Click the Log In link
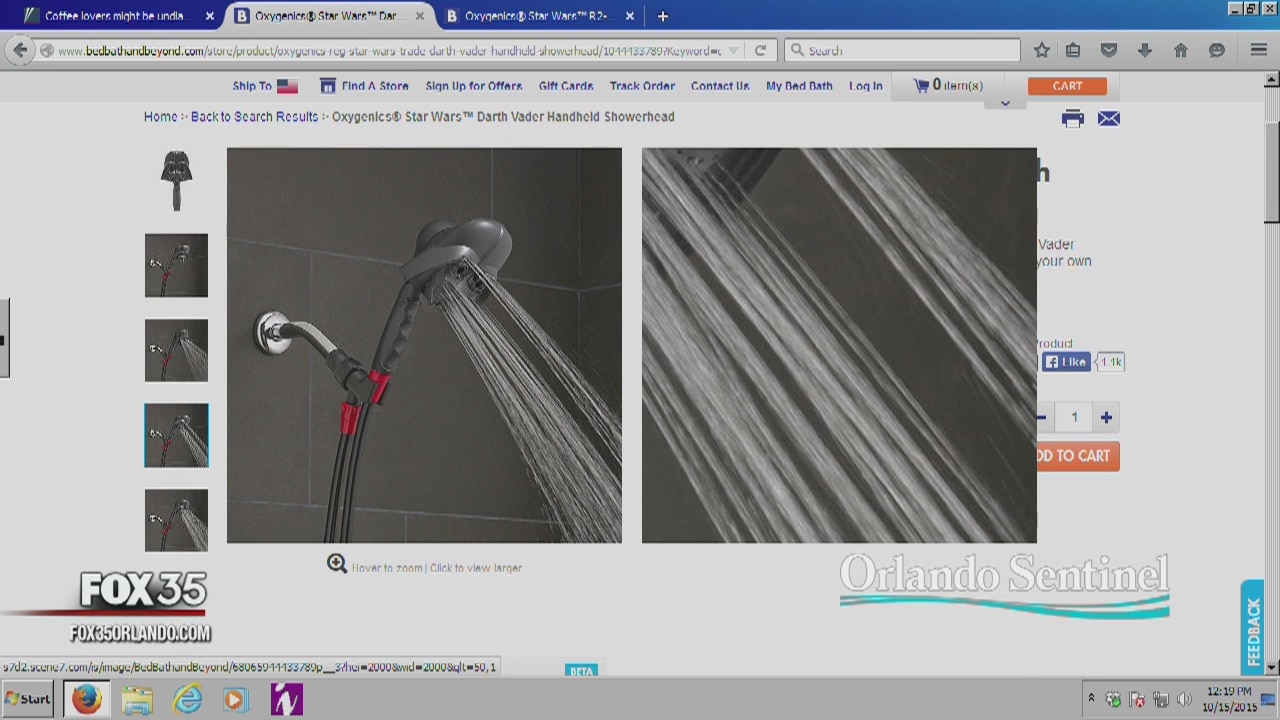Image resolution: width=1280 pixels, height=720 pixels. click(866, 86)
